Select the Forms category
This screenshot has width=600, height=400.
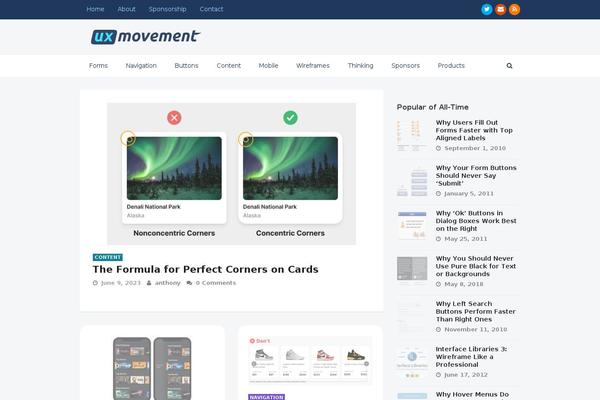coord(98,66)
